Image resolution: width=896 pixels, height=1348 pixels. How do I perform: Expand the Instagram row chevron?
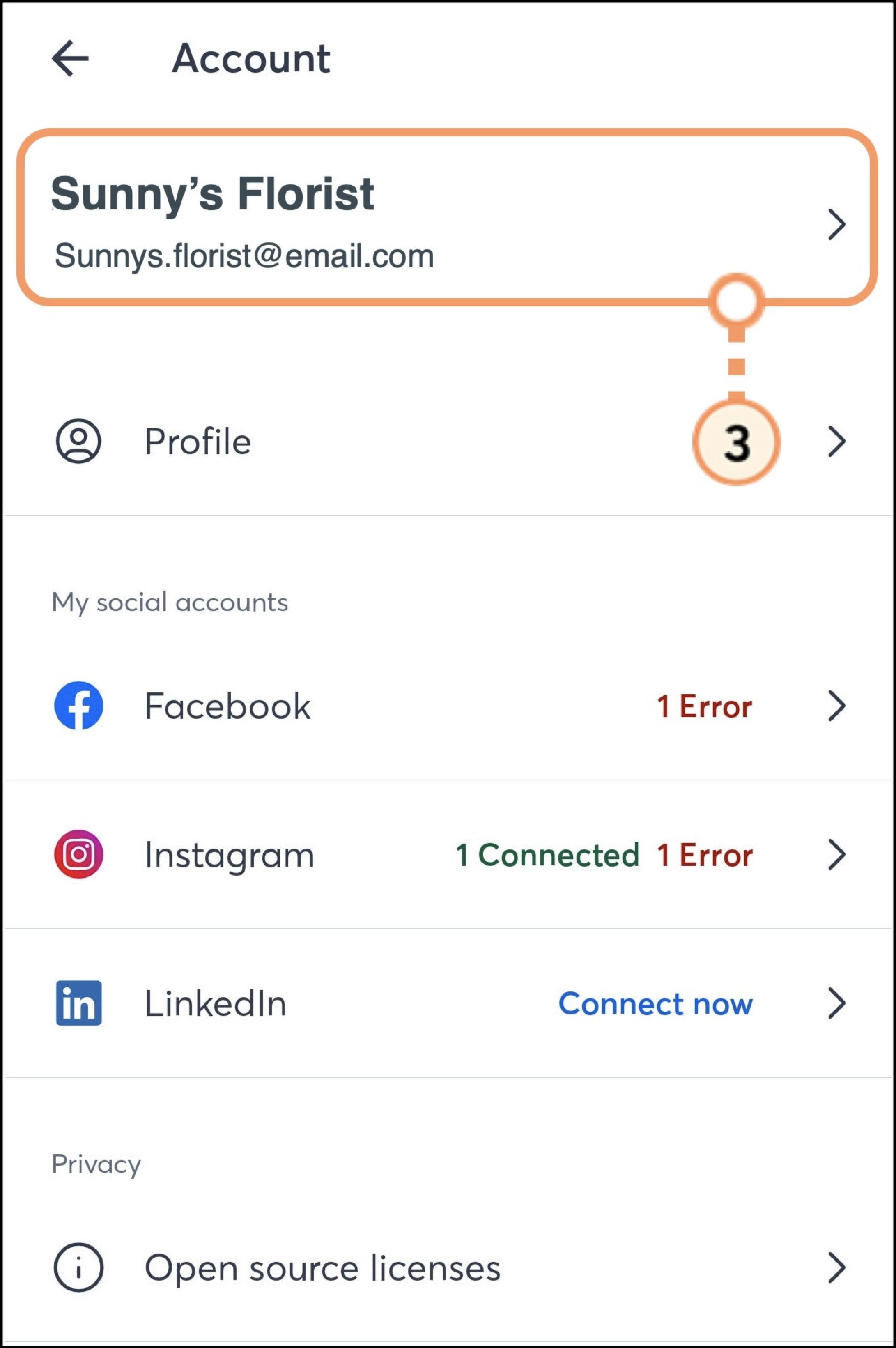click(836, 855)
